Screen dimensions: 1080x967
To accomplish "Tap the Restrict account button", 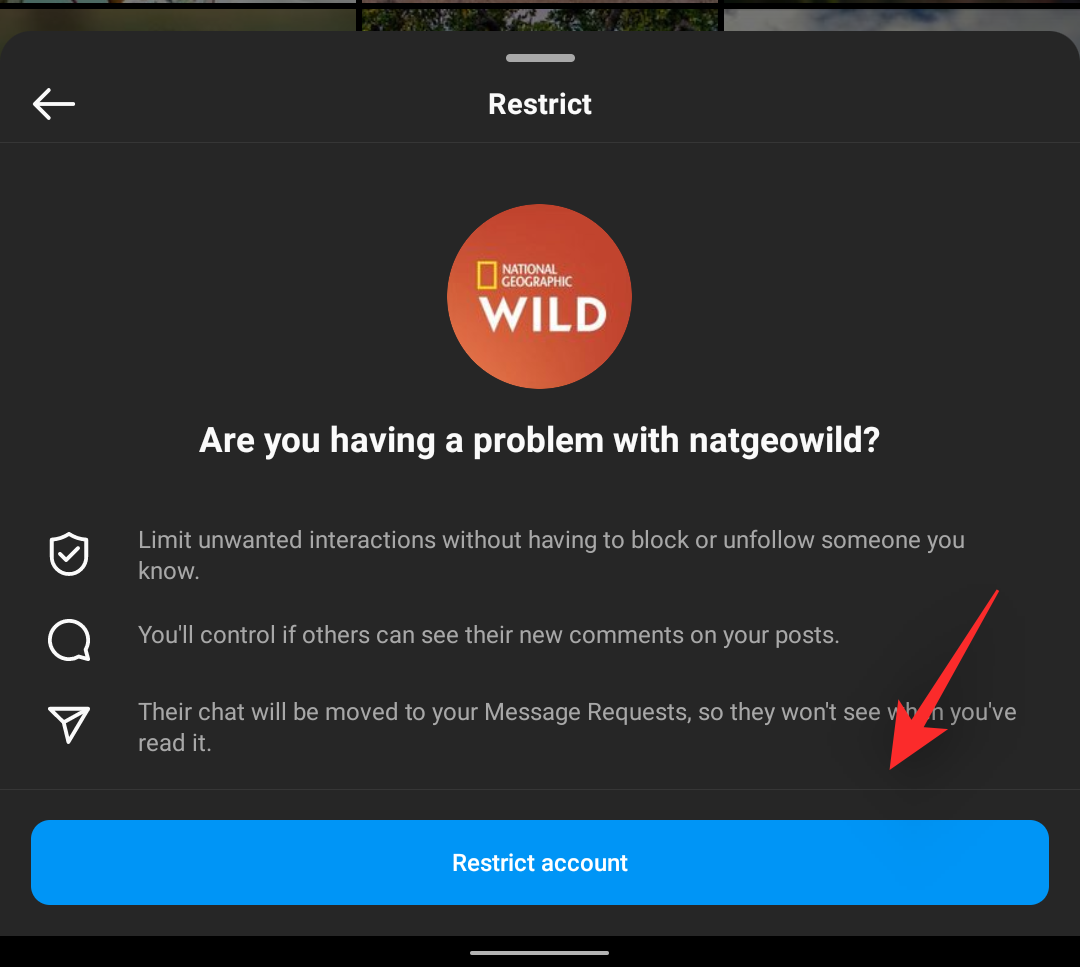I will (540, 862).
